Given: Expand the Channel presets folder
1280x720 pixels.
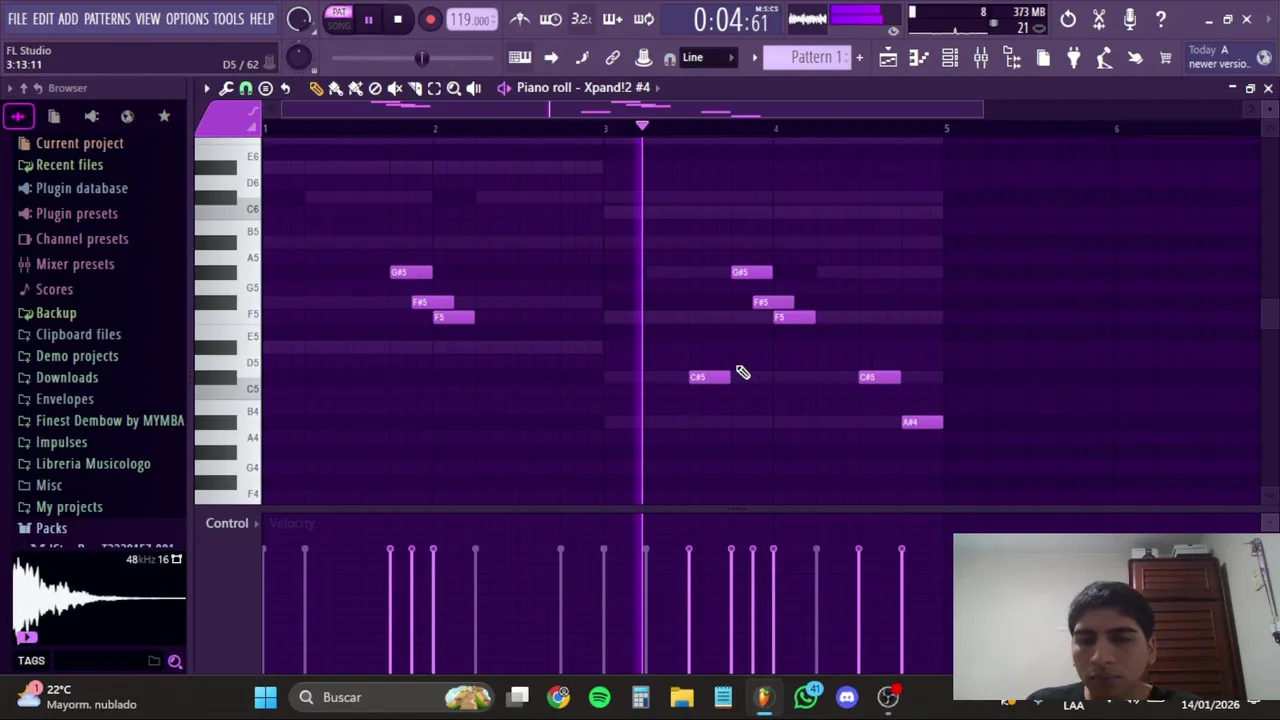Looking at the screenshot, I should (x=82, y=239).
